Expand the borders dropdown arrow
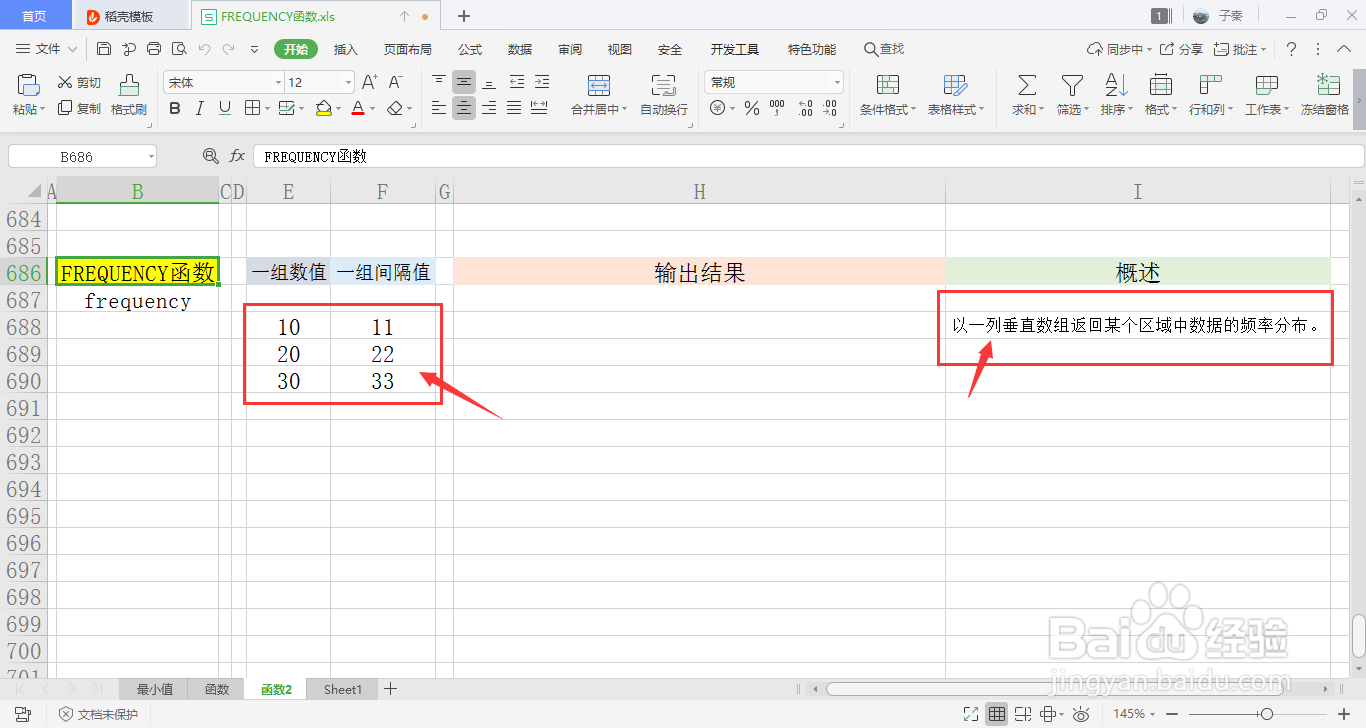Screen dimensions: 1366x728 tap(268, 108)
